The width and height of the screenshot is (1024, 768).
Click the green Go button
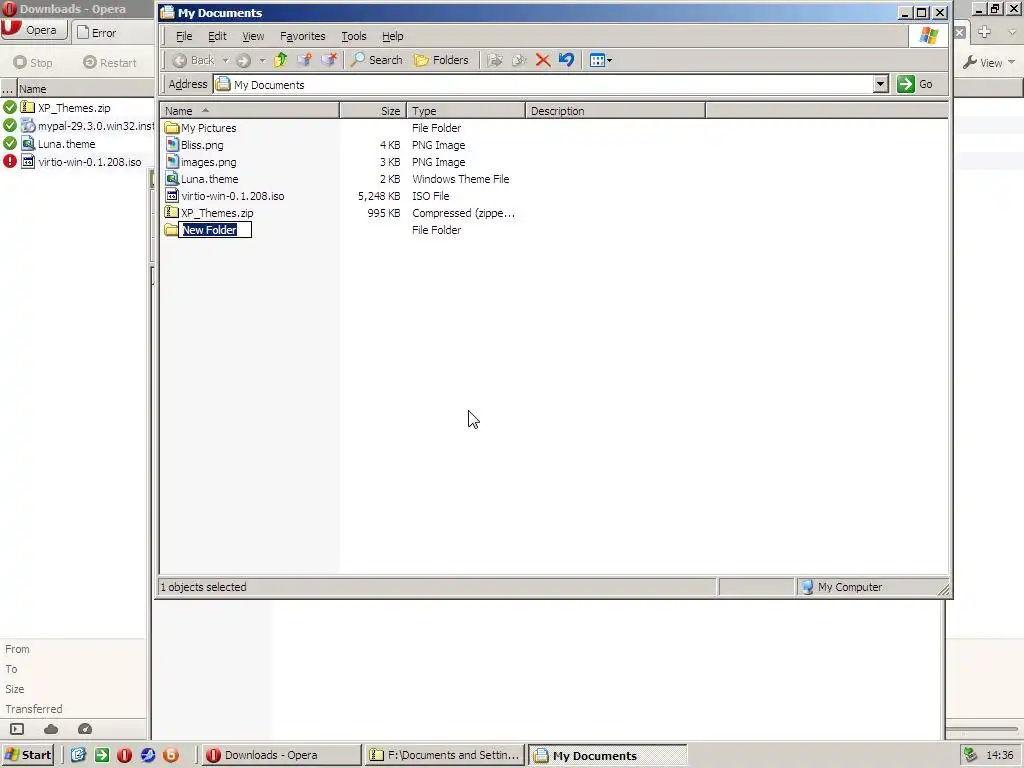pos(915,84)
